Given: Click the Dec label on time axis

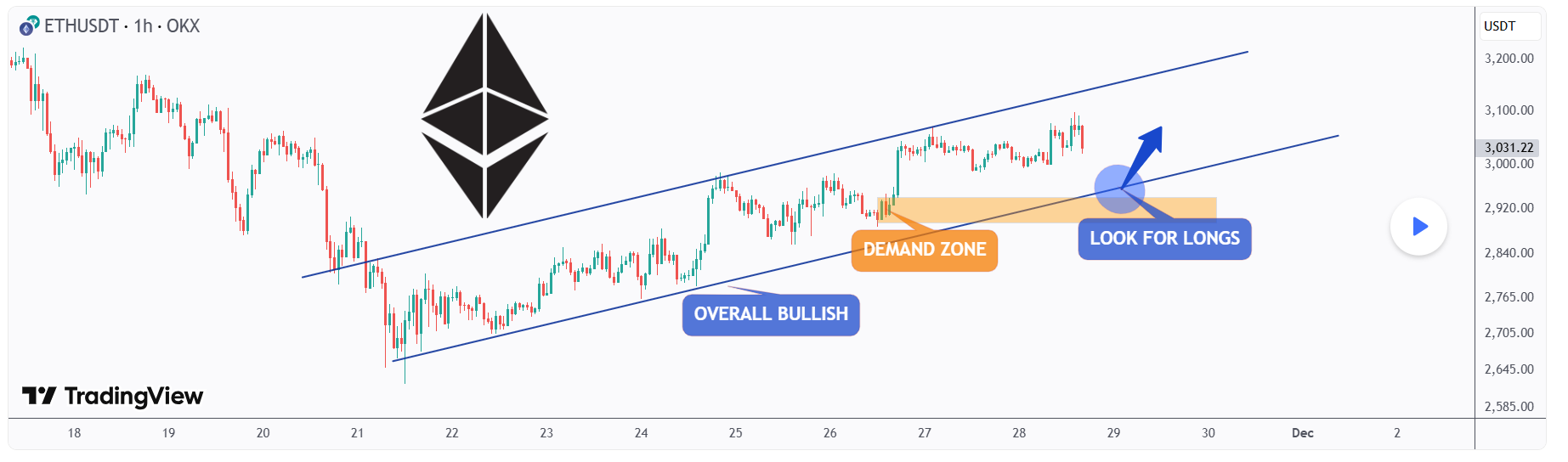Looking at the screenshot, I should point(1302,433).
